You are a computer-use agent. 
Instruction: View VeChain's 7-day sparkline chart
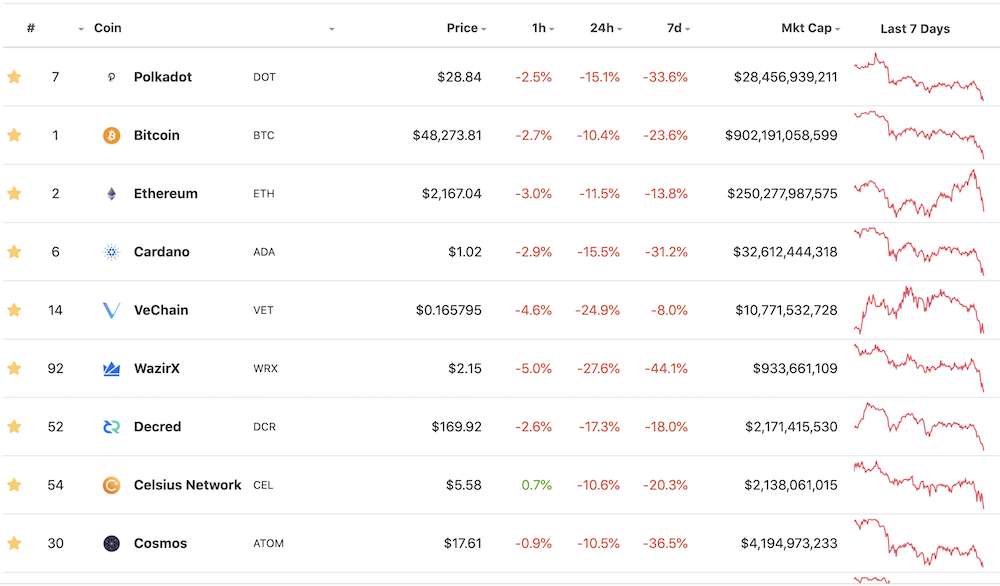[x=919, y=311]
